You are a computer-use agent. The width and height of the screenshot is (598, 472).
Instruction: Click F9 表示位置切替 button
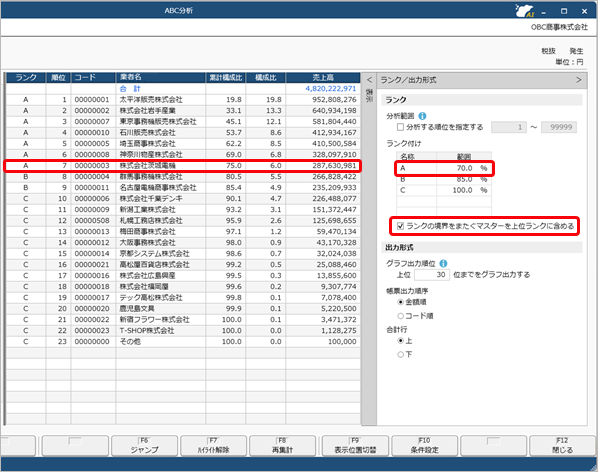355,446
